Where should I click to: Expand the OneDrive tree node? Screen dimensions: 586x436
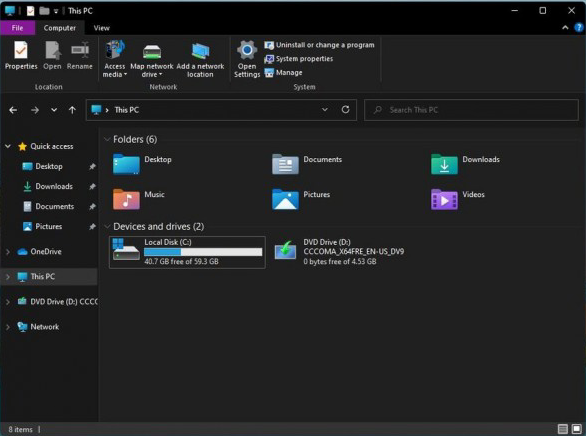(x=8, y=252)
